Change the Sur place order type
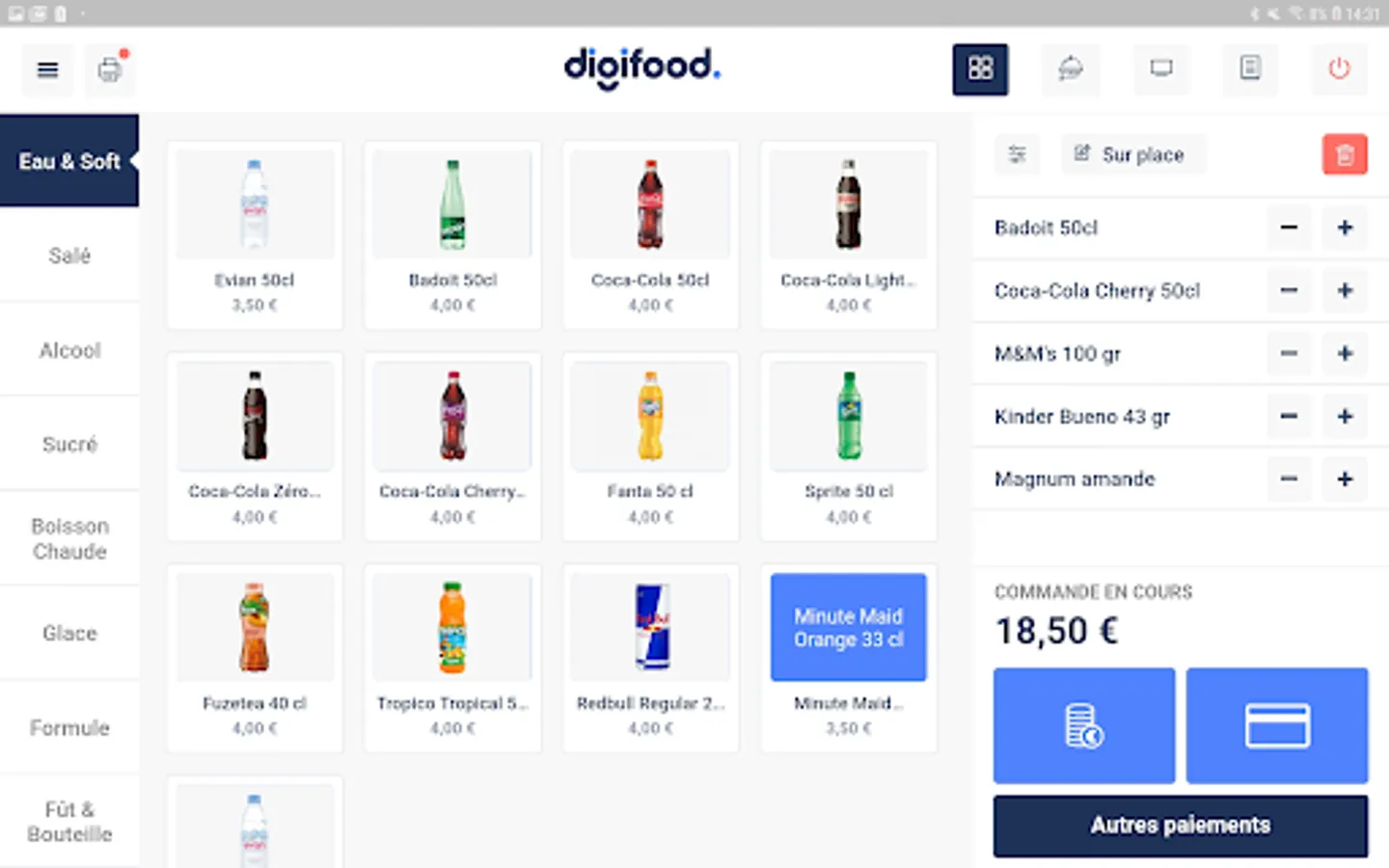The width and height of the screenshot is (1389, 868). click(x=1132, y=154)
